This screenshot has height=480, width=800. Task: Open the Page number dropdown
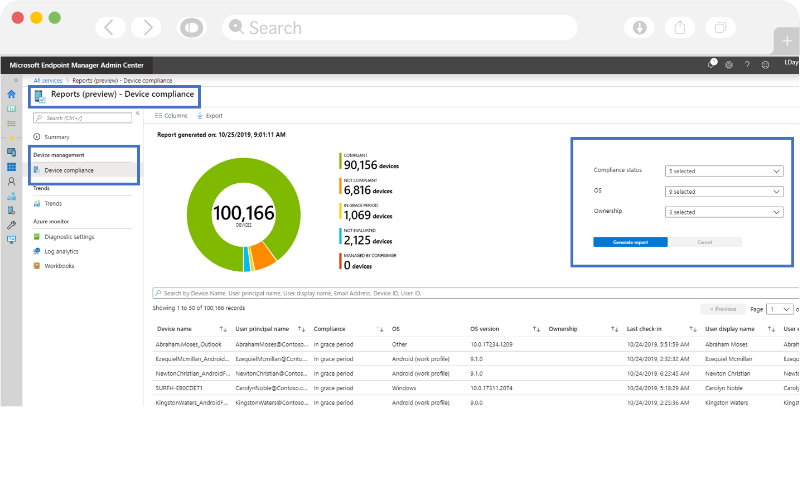coord(781,309)
